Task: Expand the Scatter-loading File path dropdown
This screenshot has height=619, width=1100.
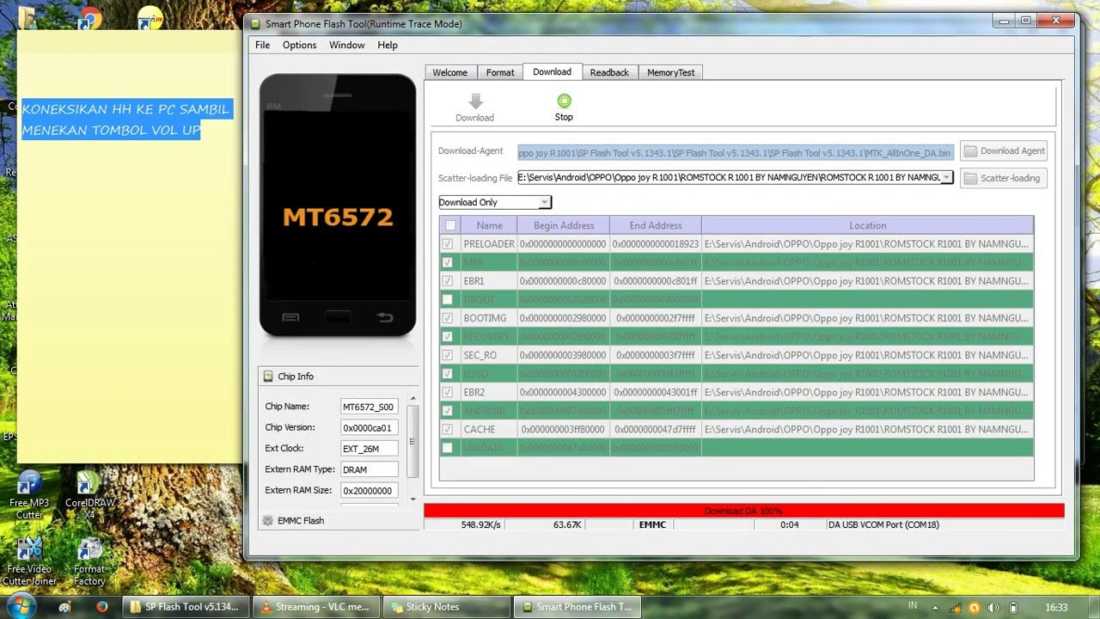Action: (947, 178)
